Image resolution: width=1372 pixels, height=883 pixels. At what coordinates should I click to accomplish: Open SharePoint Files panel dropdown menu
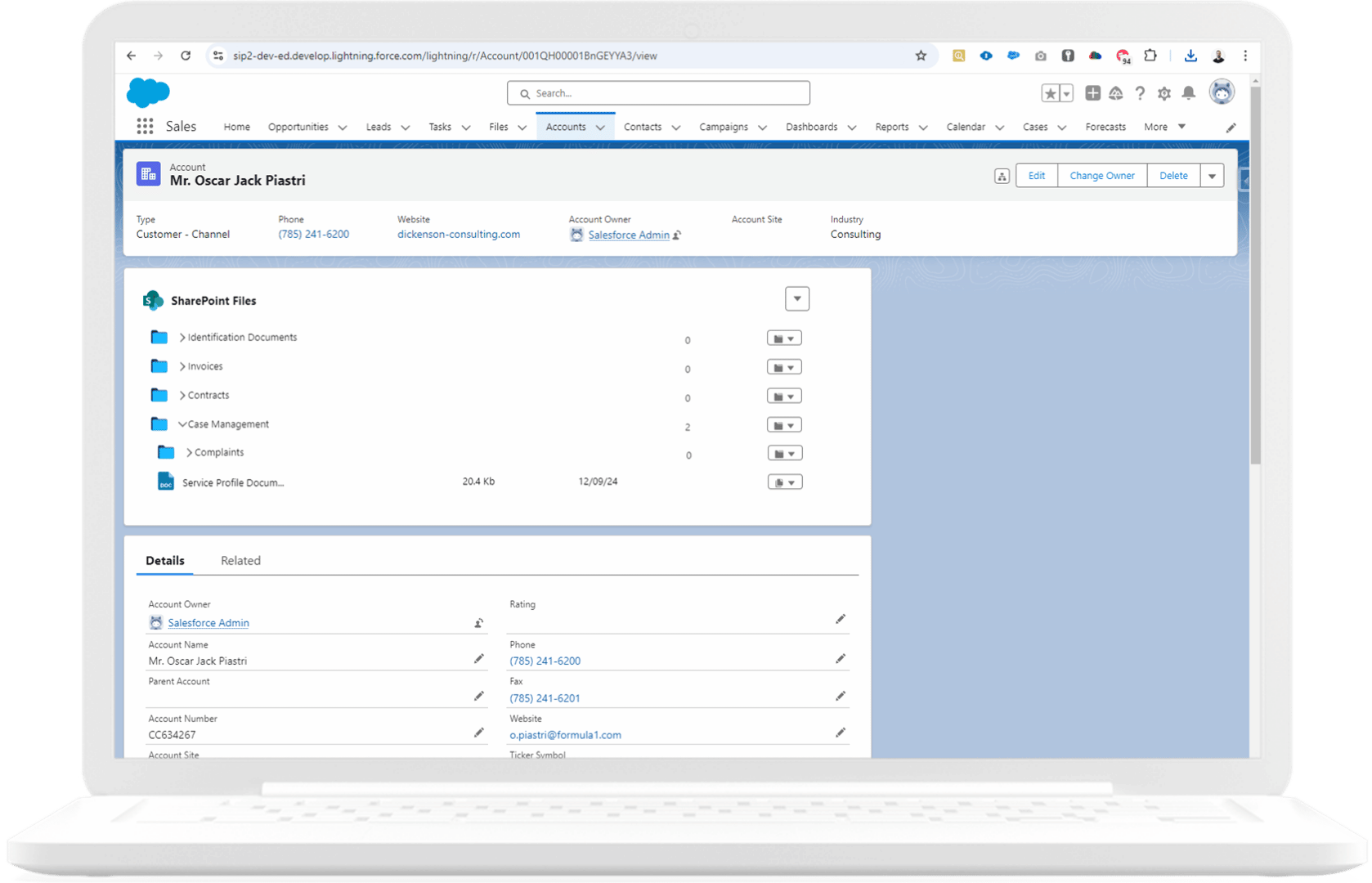point(796,299)
